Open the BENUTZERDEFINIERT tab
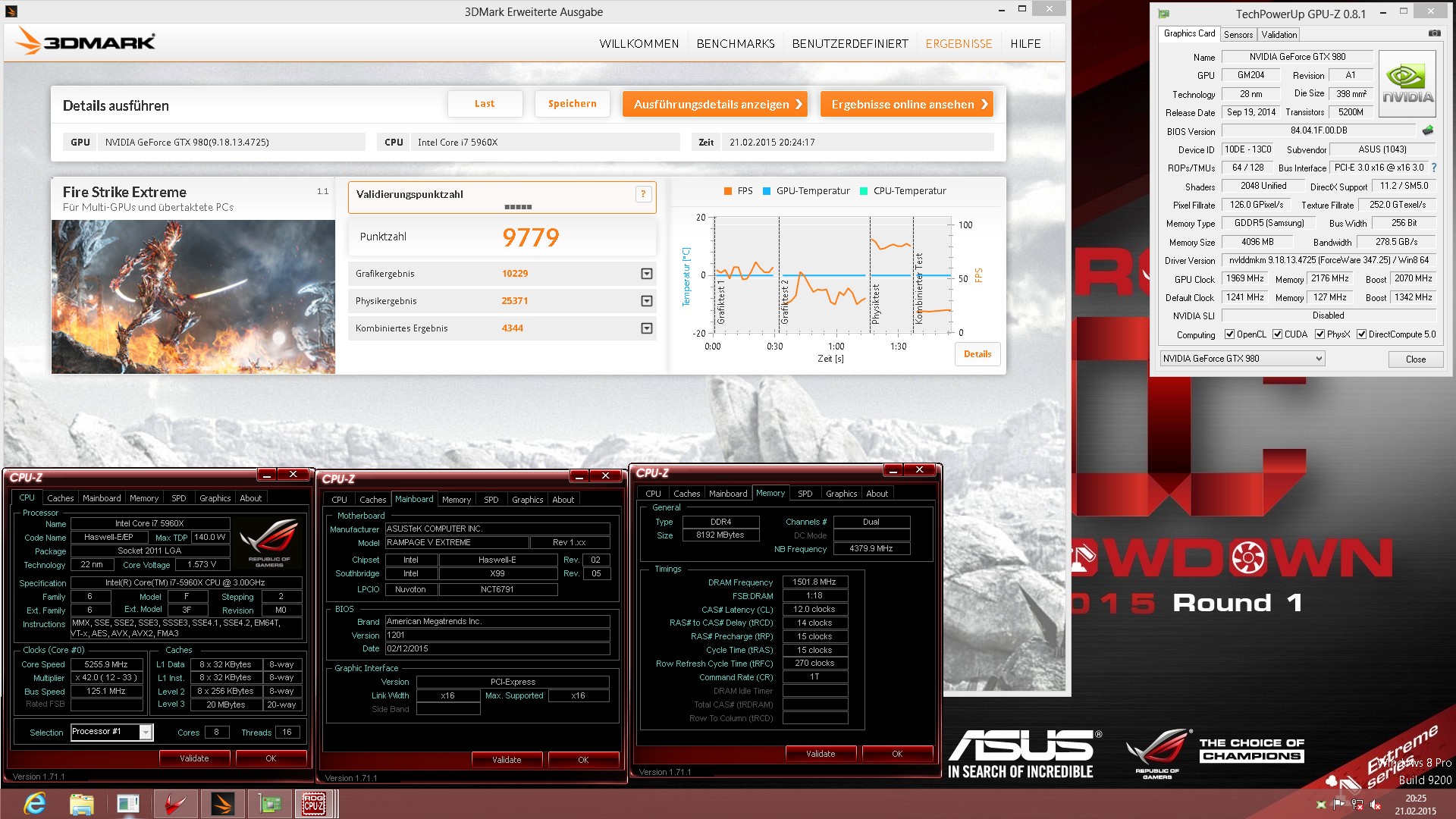This screenshot has width=1456, height=819. pos(850,44)
